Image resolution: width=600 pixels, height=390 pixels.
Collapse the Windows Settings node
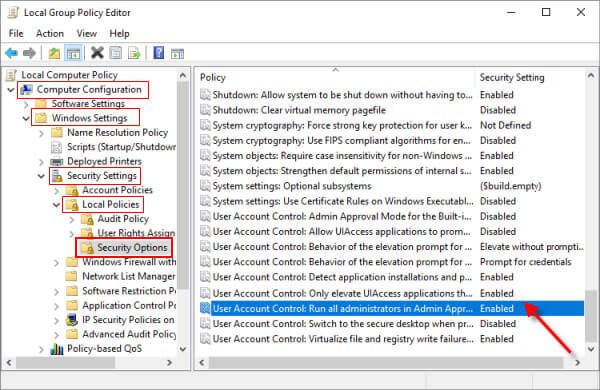26,119
